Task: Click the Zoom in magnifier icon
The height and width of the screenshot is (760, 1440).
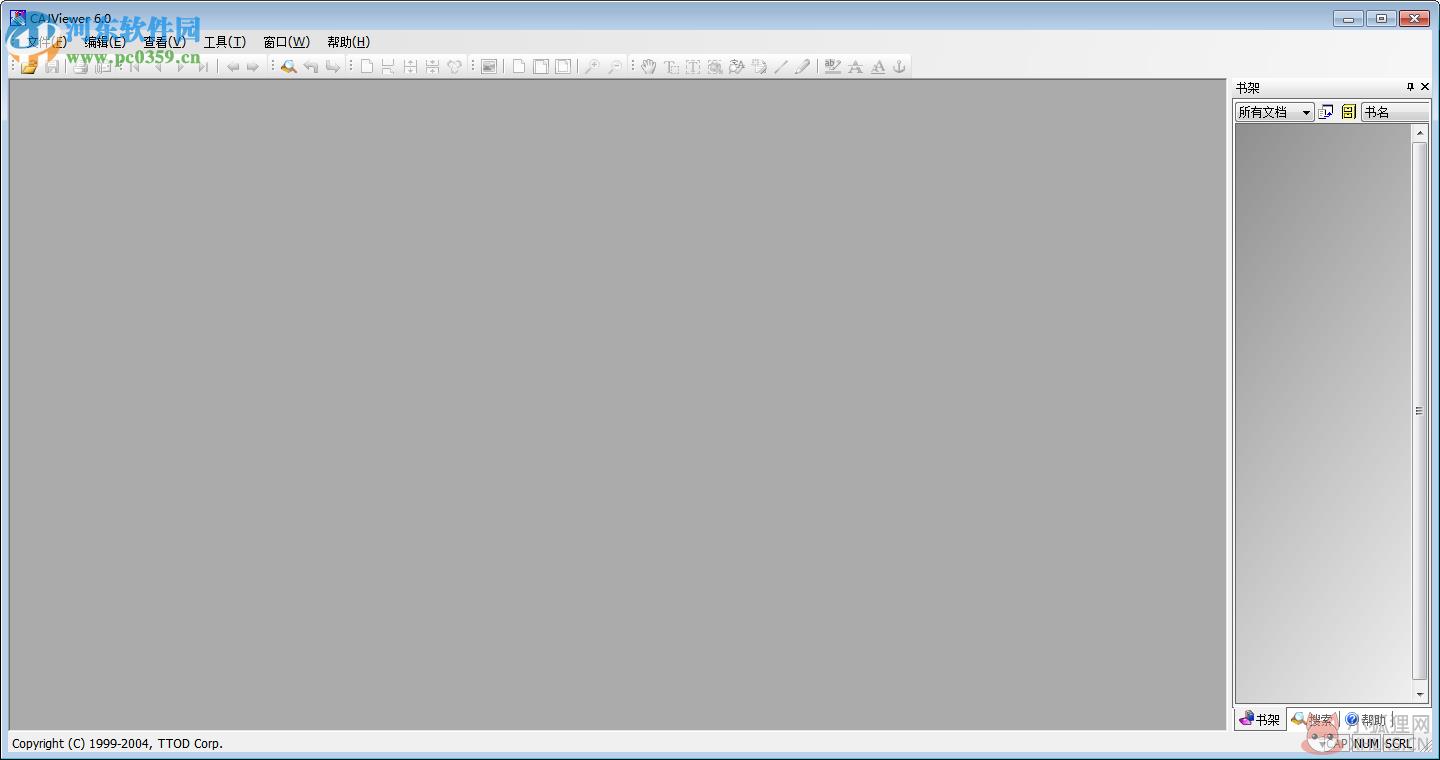Action: (x=592, y=66)
